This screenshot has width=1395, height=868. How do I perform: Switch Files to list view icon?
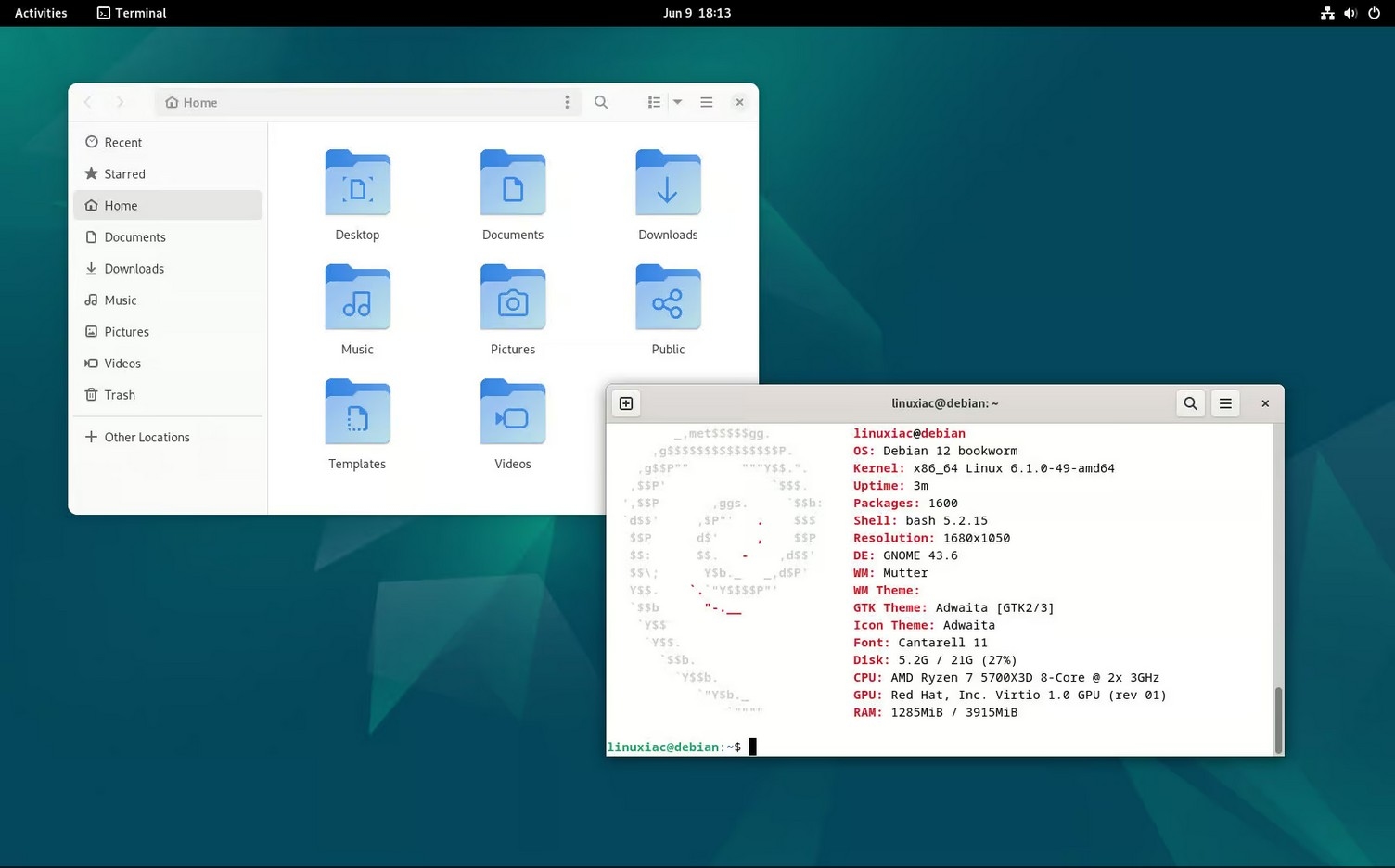654,102
